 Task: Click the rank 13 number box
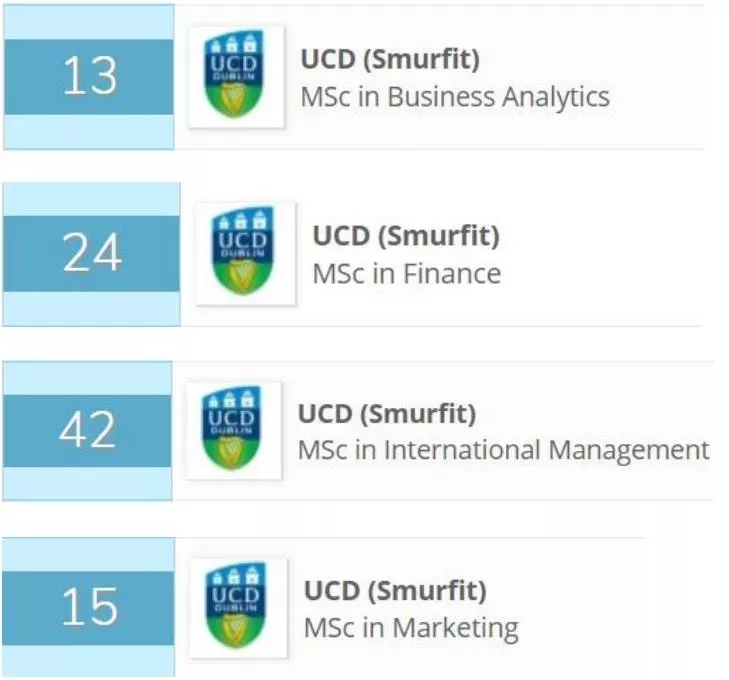[x=89, y=77]
